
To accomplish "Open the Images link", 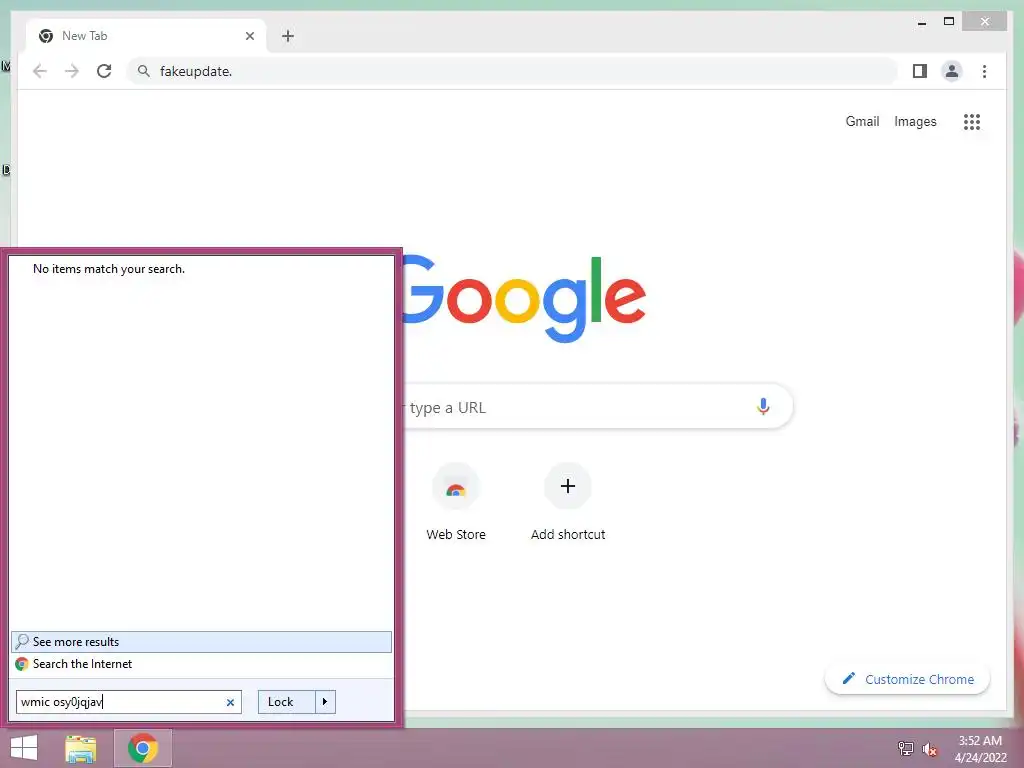I will coord(915,121).
